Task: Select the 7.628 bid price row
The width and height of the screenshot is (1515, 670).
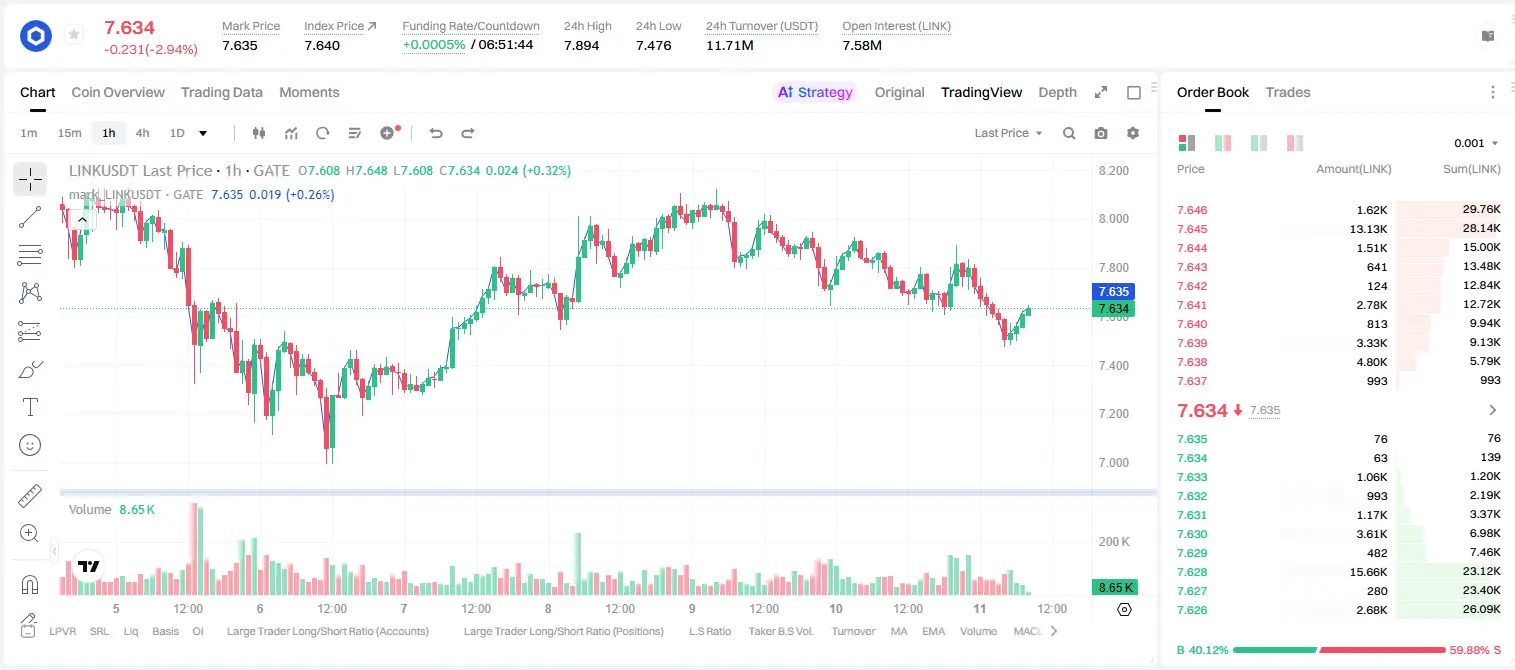Action: (1339, 572)
